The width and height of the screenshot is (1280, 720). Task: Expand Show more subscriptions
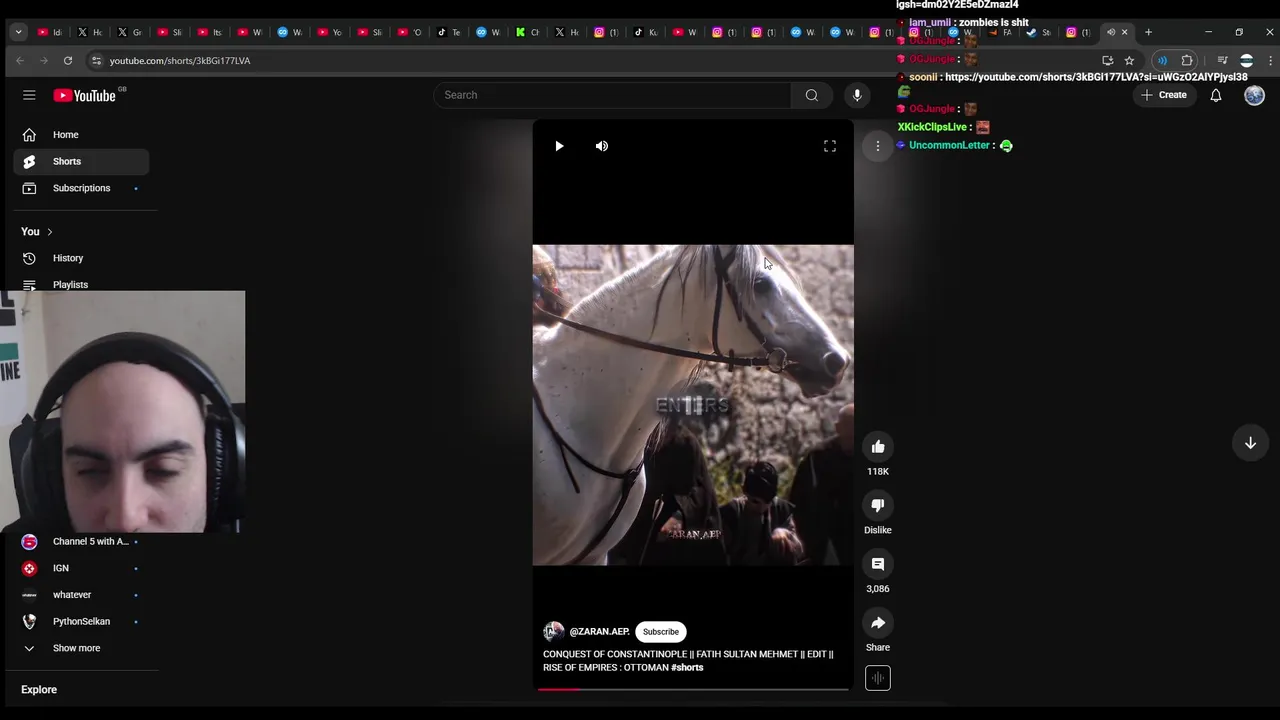click(x=81, y=648)
